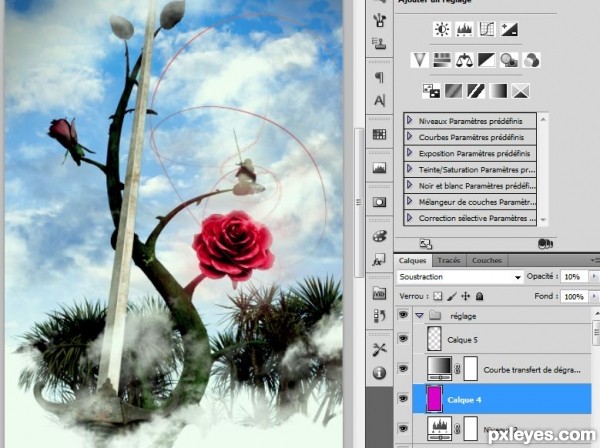Hide the Courbe transfert de dégradé layer
The height and width of the screenshot is (448, 600).
403,368
